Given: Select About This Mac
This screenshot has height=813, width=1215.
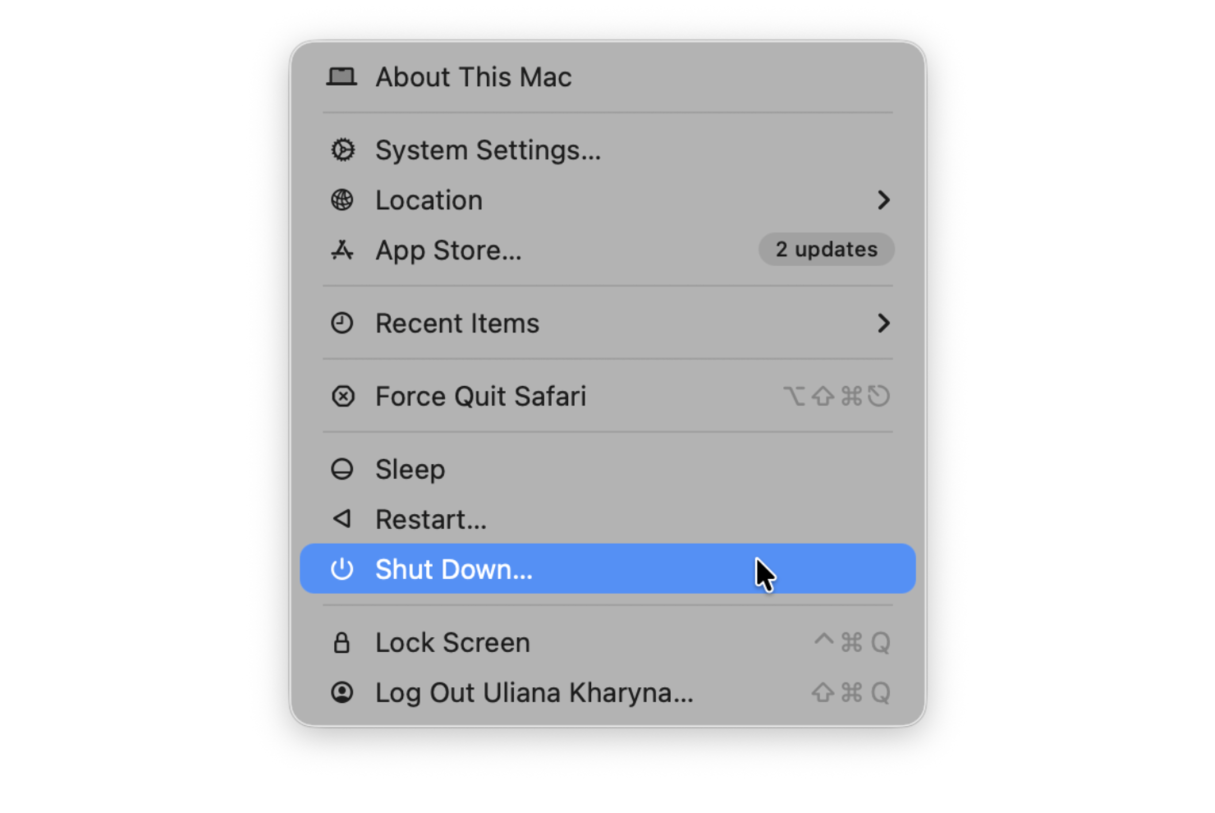Looking at the screenshot, I should [473, 76].
